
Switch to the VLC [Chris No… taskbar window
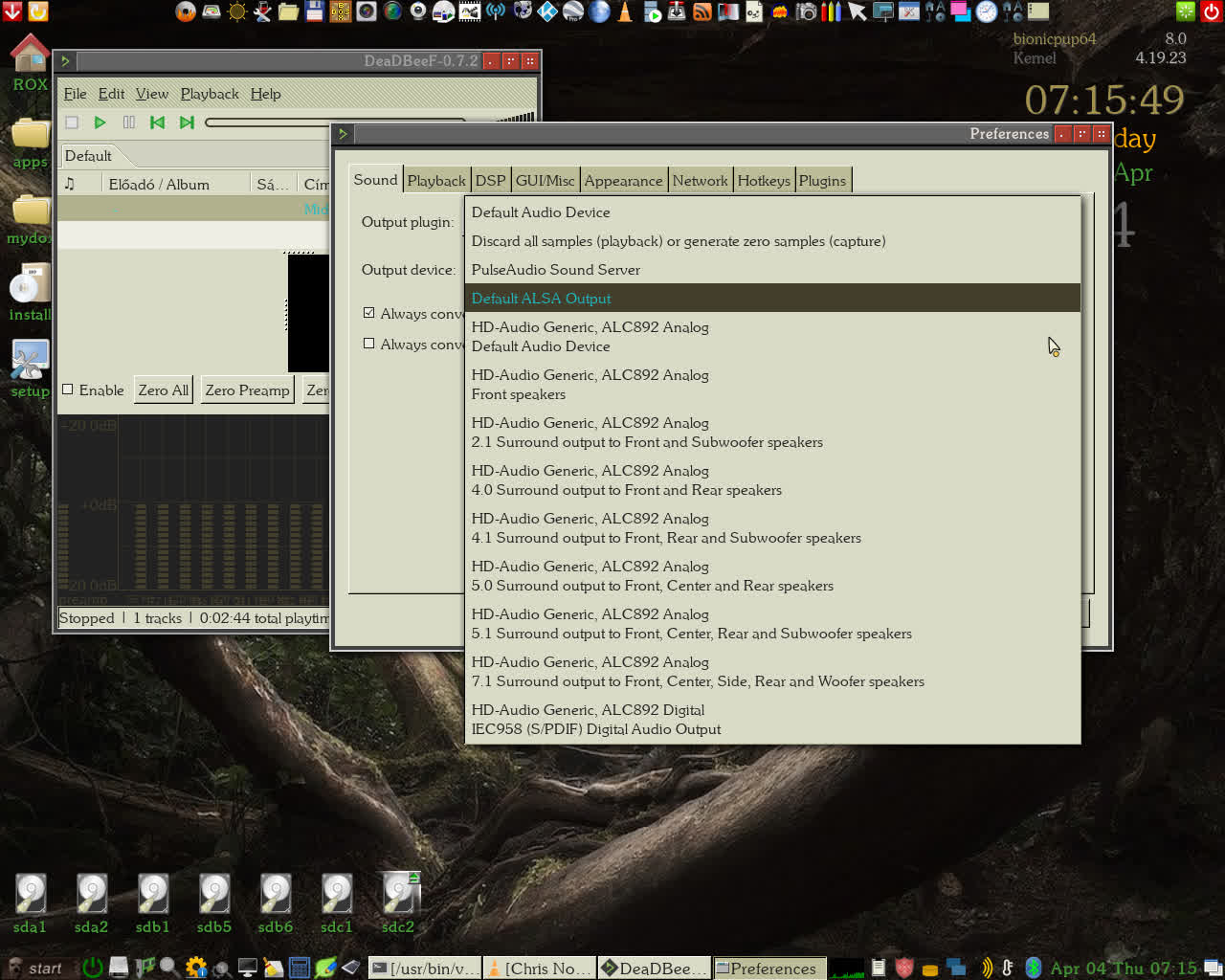pos(540,968)
